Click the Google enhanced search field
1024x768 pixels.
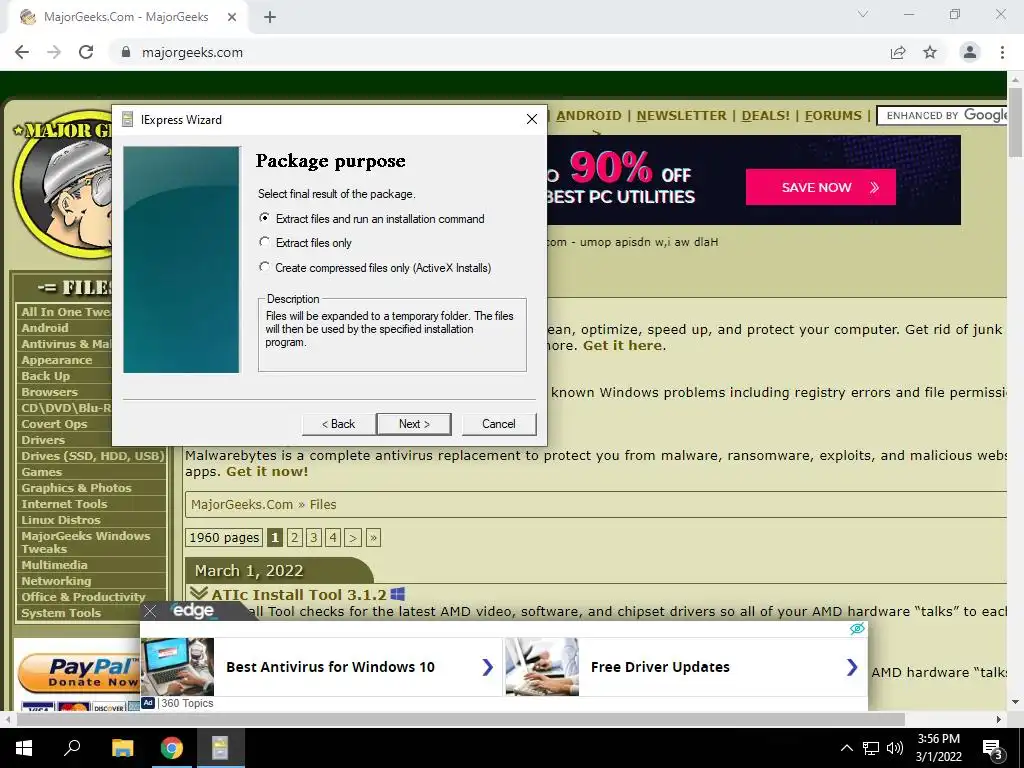coord(943,116)
